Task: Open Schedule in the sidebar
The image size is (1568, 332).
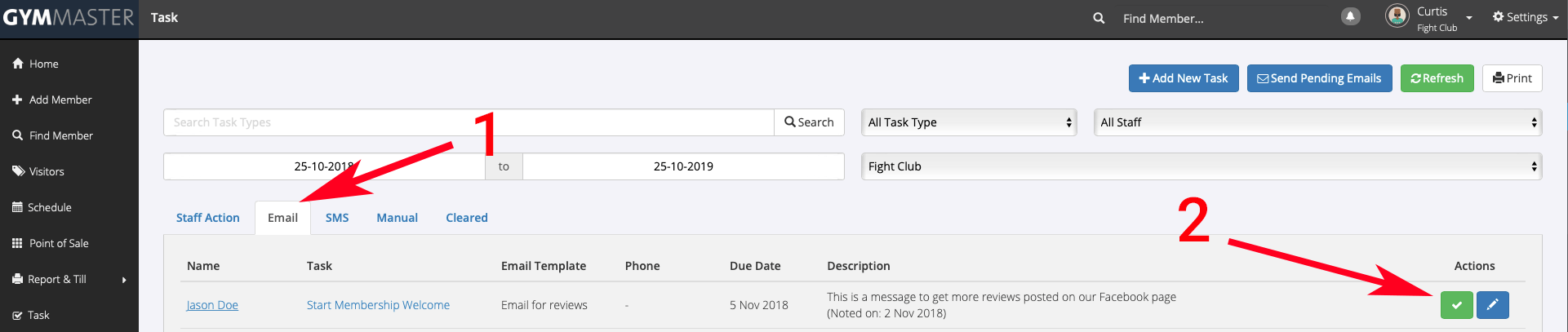Action: [x=49, y=207]
